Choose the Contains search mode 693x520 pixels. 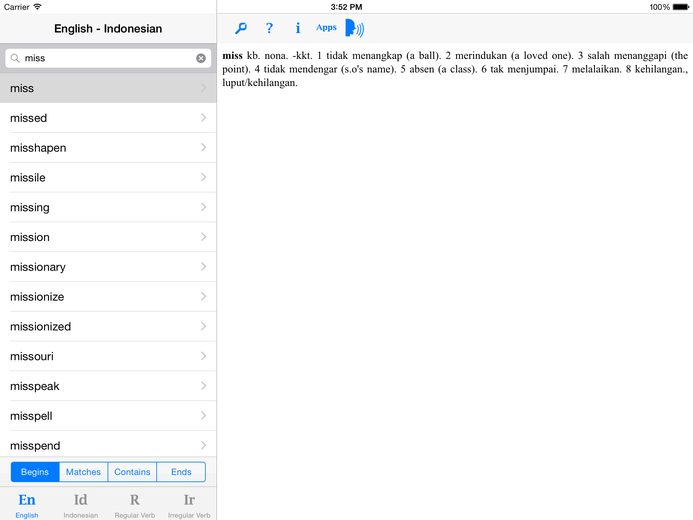[x=132, y=472]
